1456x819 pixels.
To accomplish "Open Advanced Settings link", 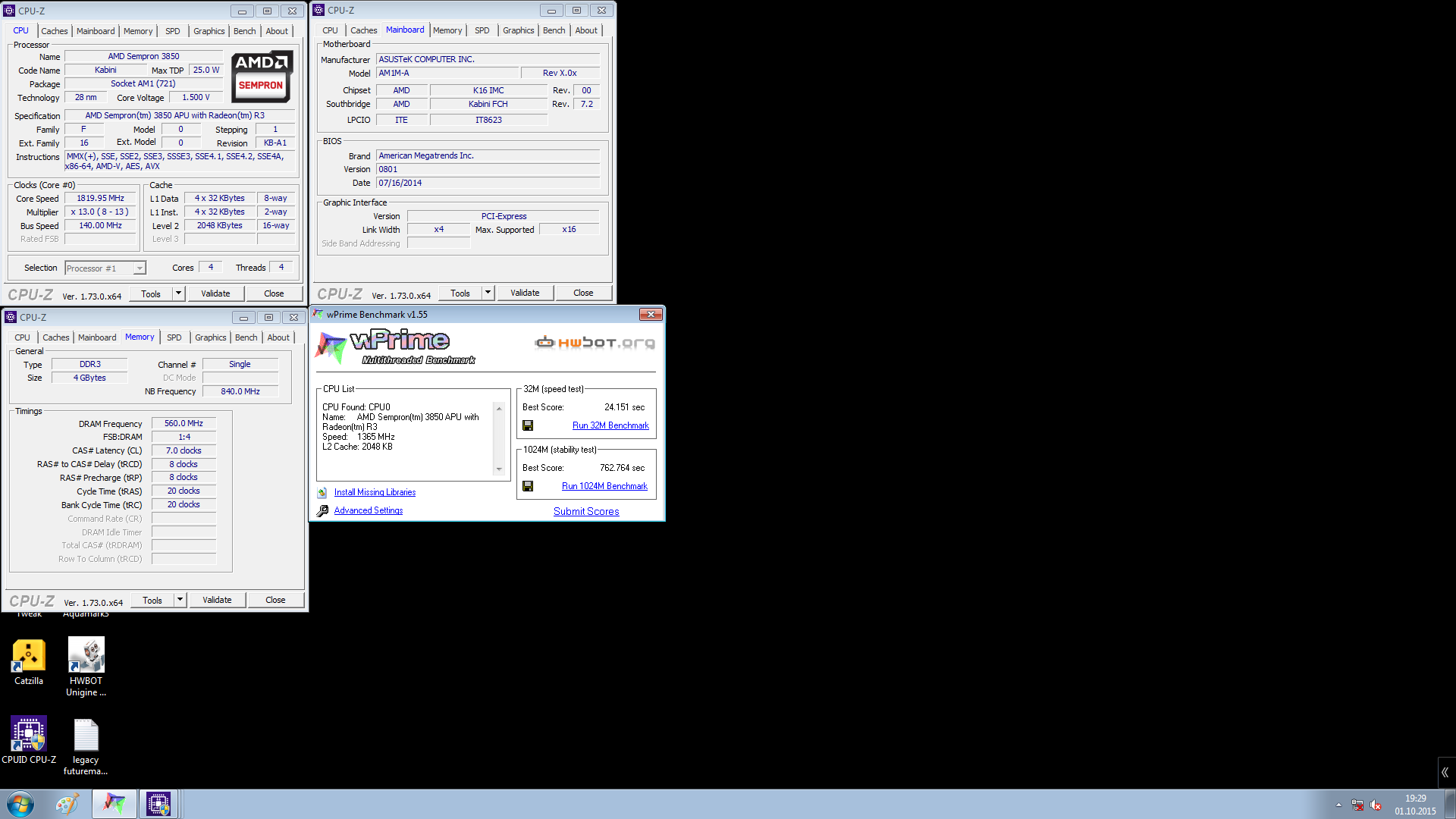I will click(369, 510).
